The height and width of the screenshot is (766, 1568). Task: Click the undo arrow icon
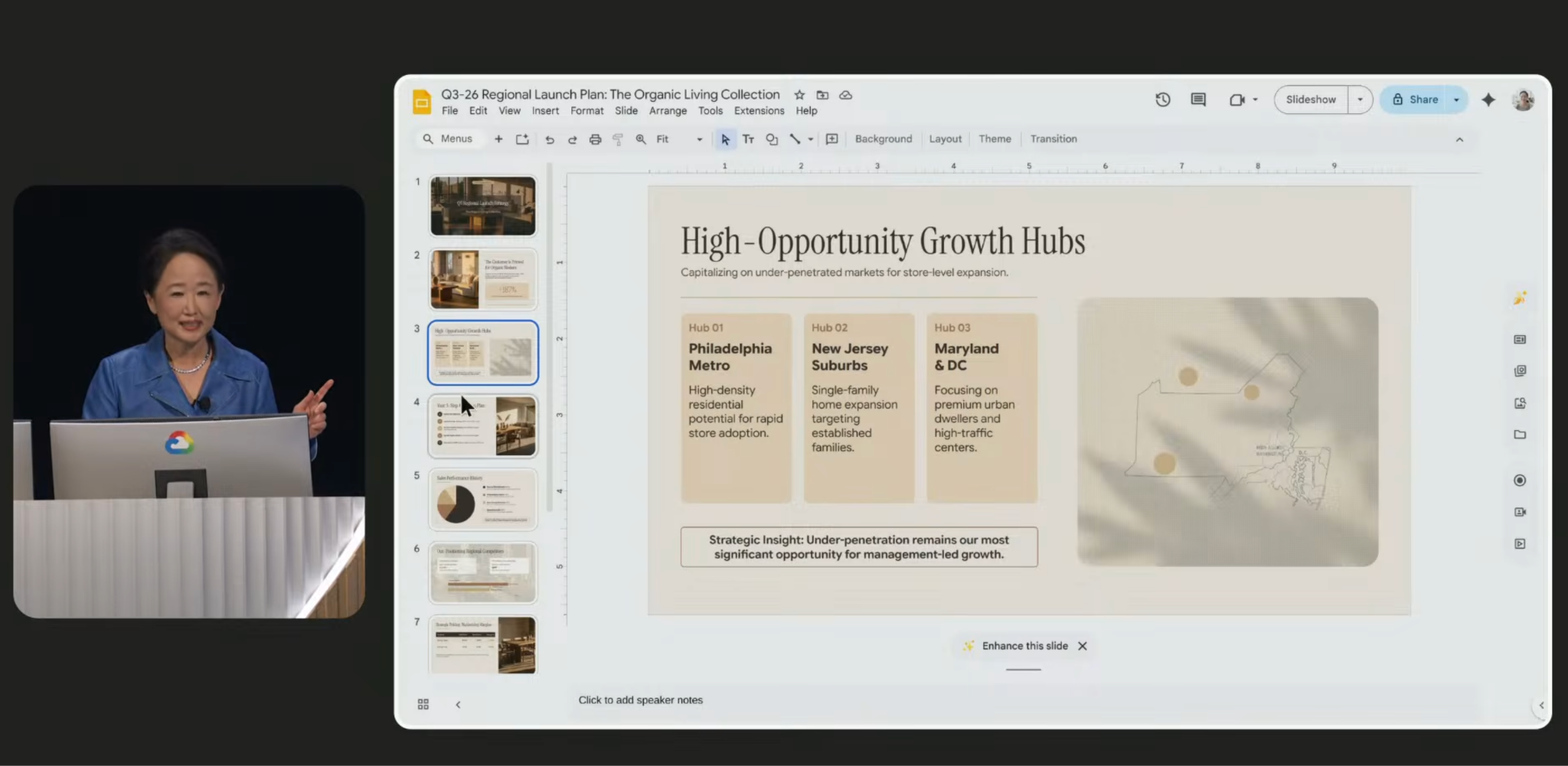(549, 139)
